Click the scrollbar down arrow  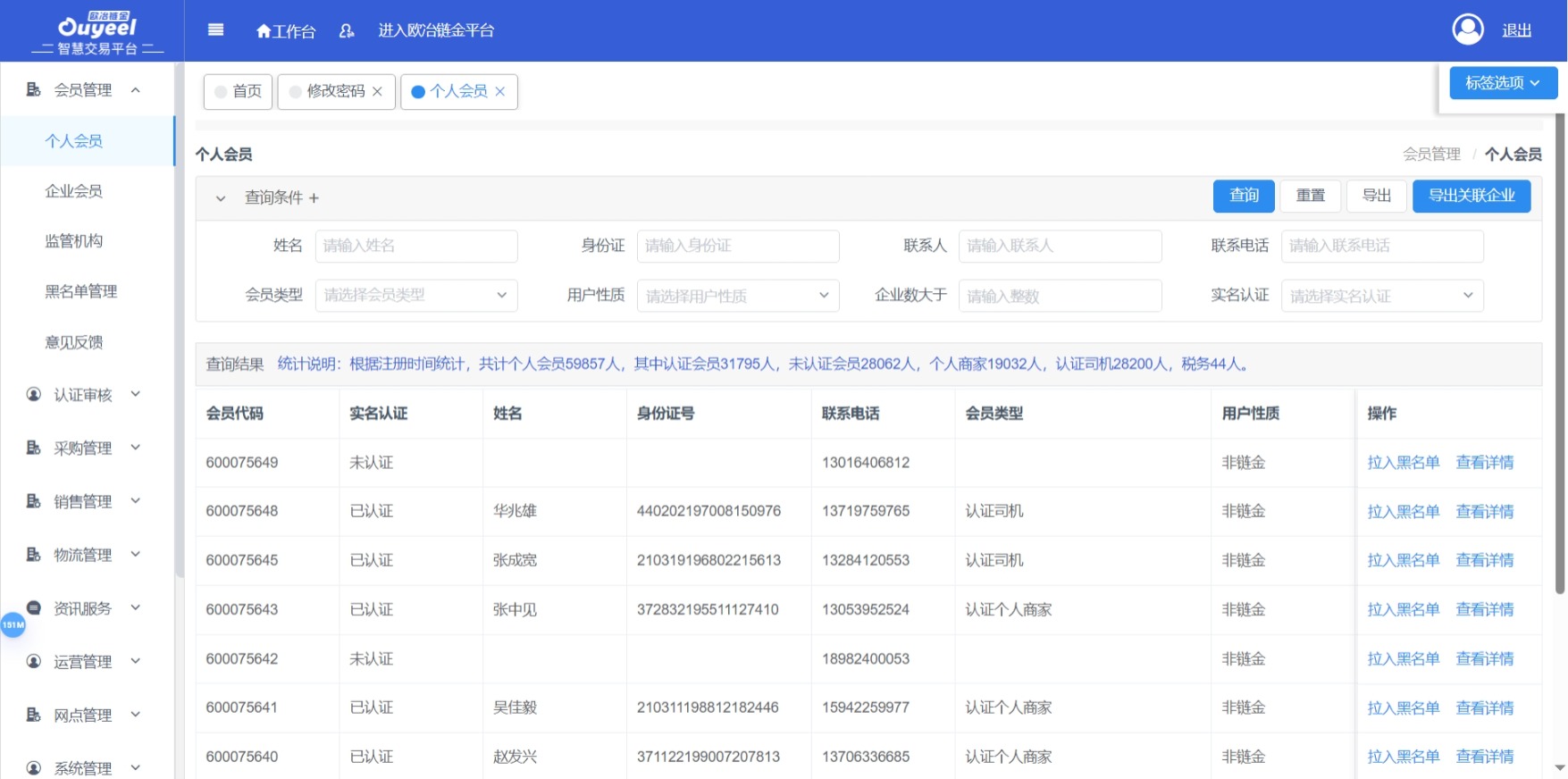coord(1560,767)
